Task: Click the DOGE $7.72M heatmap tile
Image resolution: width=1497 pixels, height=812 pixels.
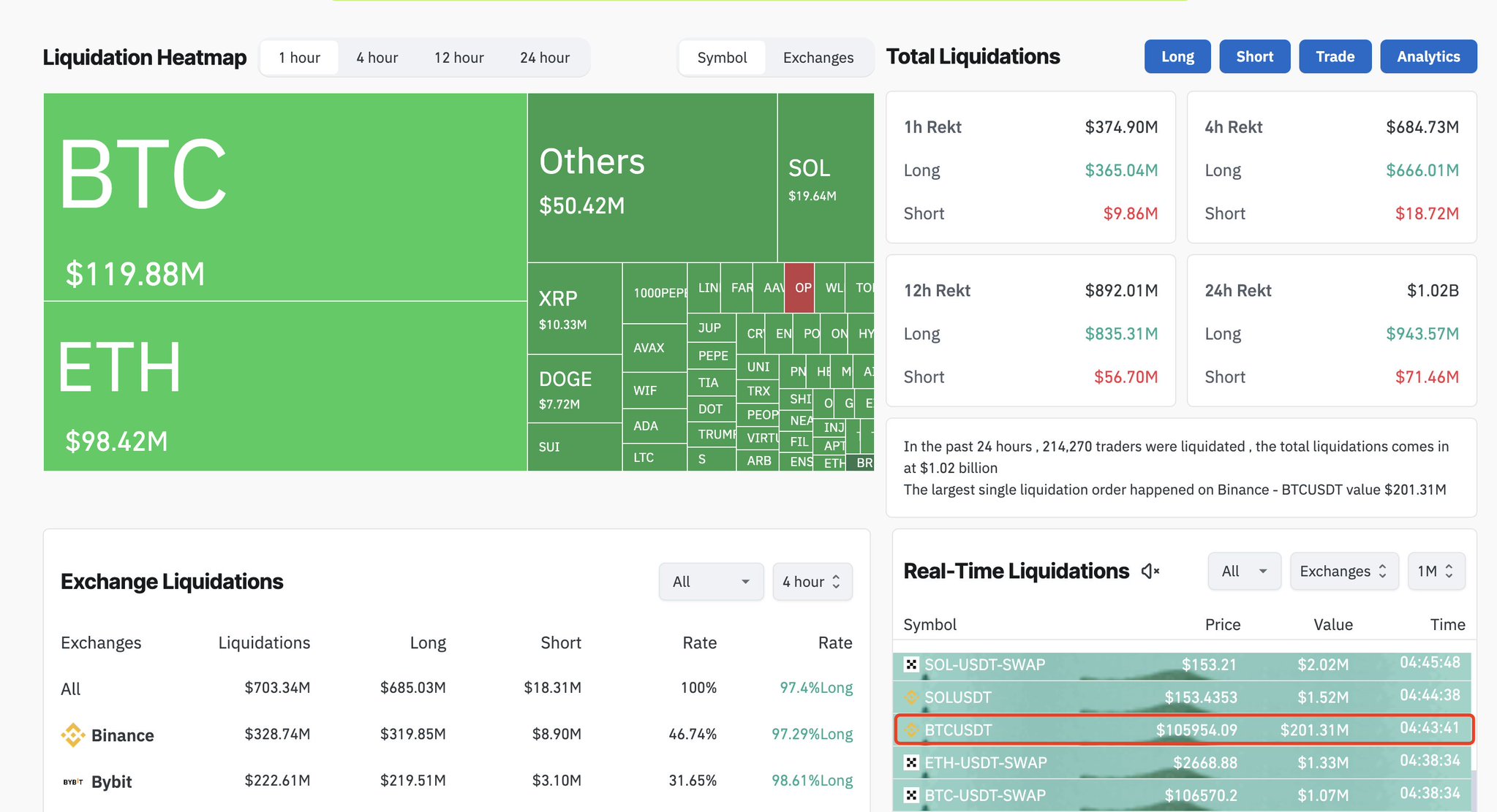Action: [x=575, y=389]
